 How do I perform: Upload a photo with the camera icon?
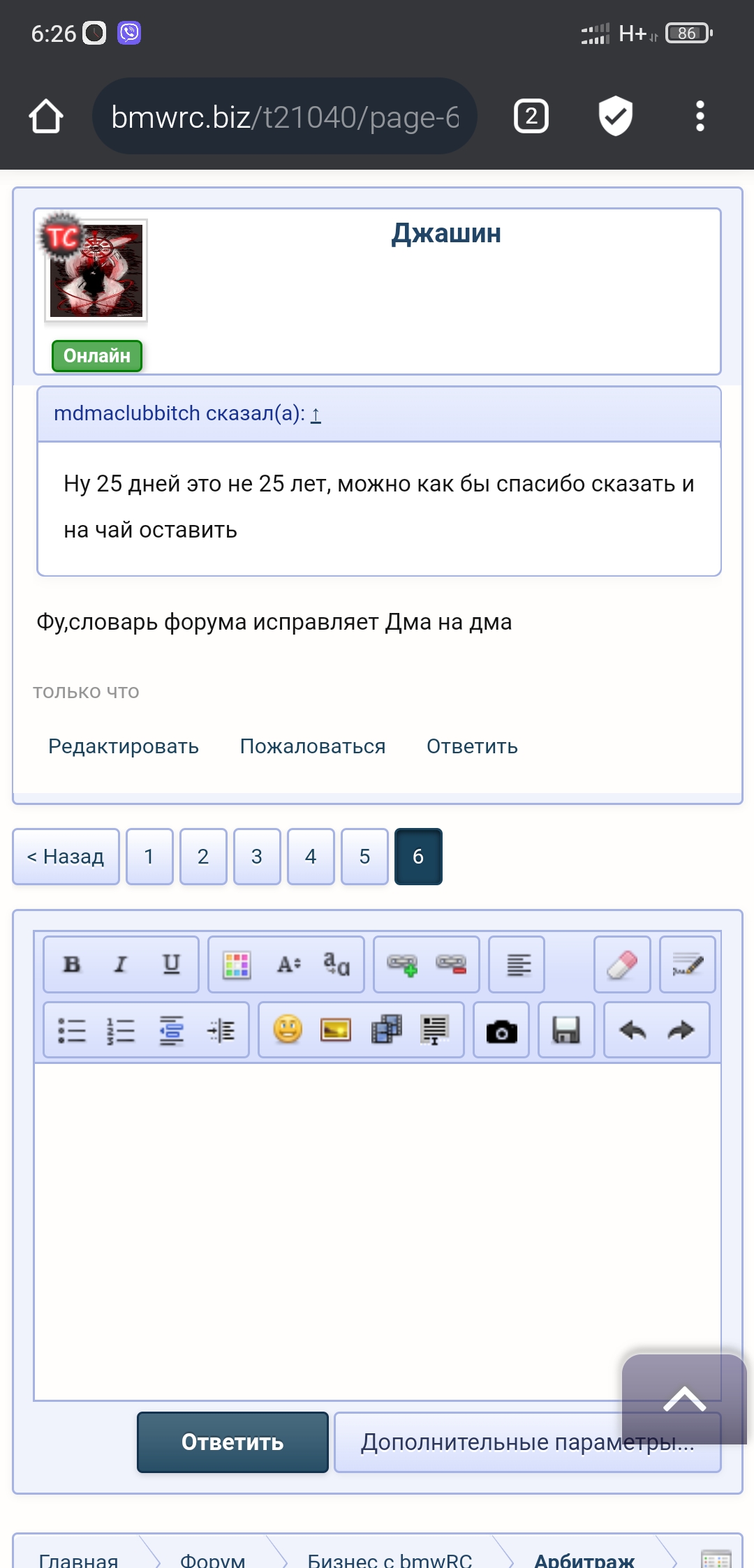pyautogui.click(x=501, y=1030)
